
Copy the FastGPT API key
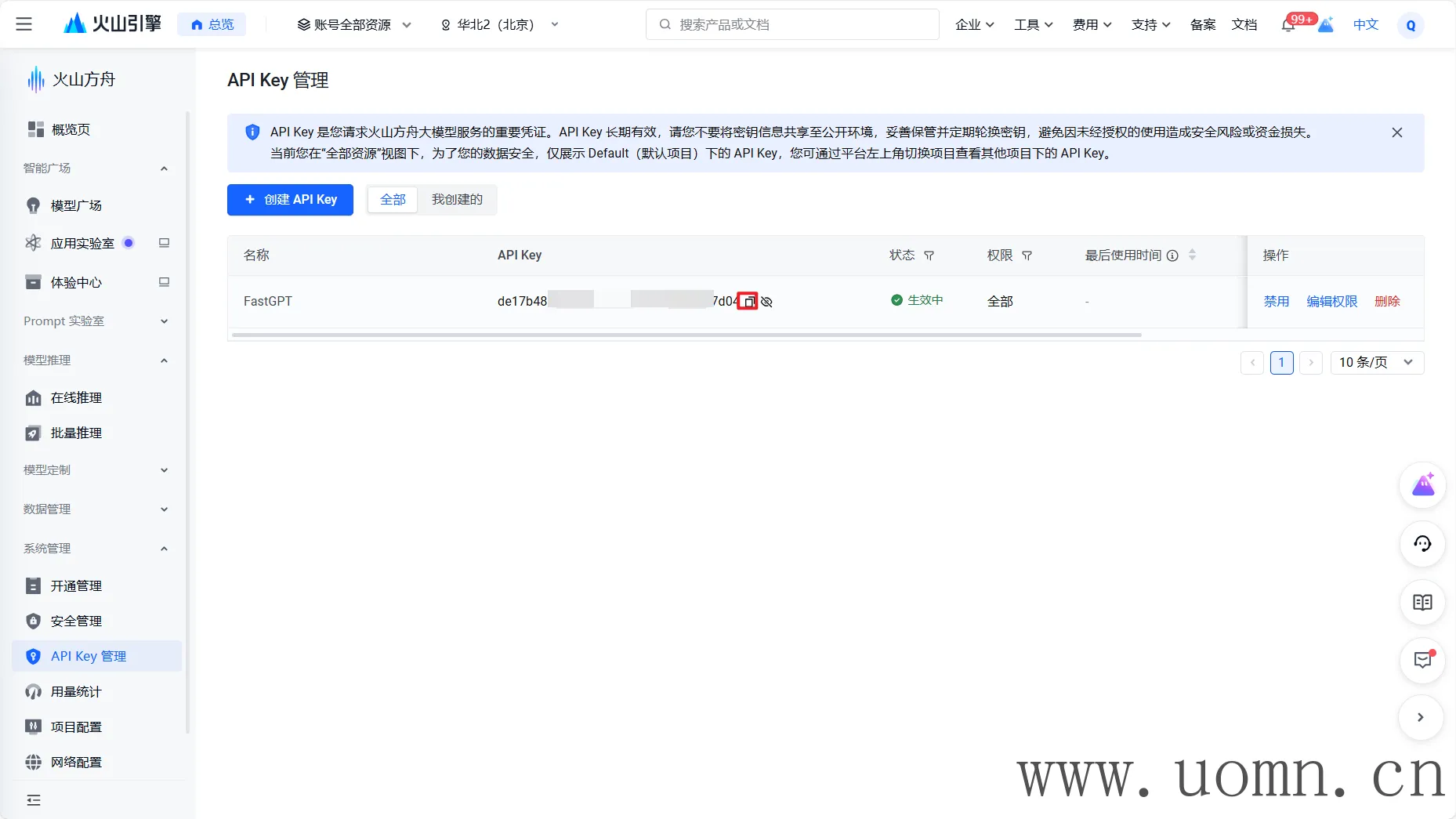coord(748,302)
